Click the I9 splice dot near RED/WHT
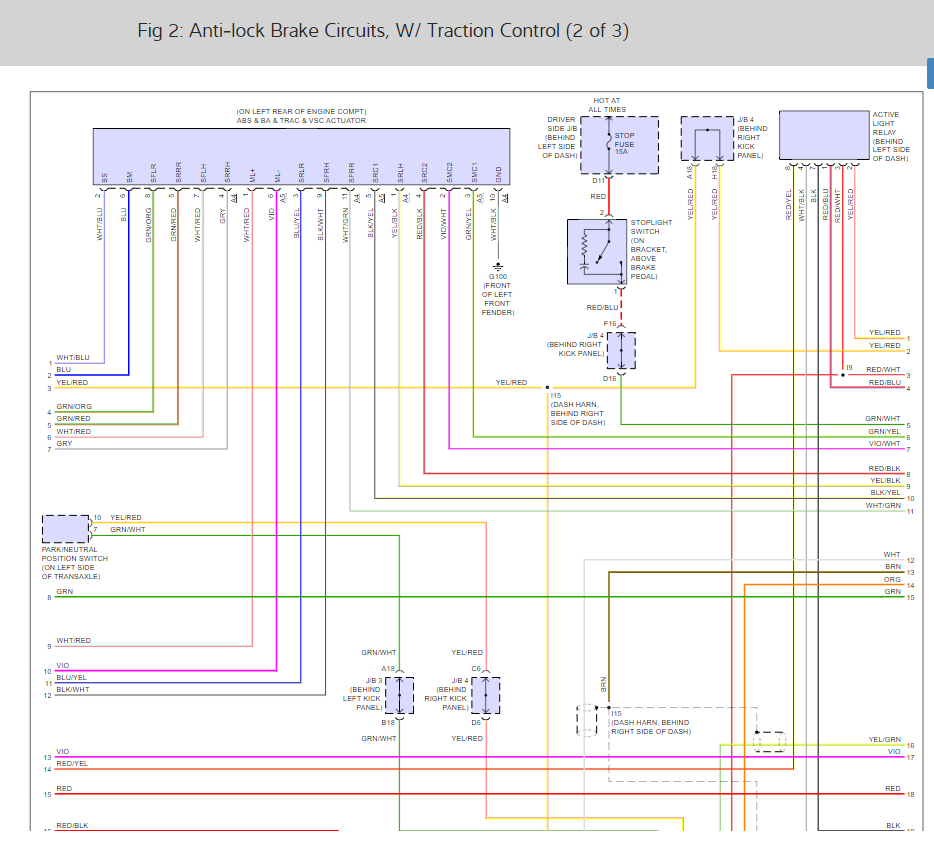The height and width of the screenshot is (851, 934). coord(843,375)
